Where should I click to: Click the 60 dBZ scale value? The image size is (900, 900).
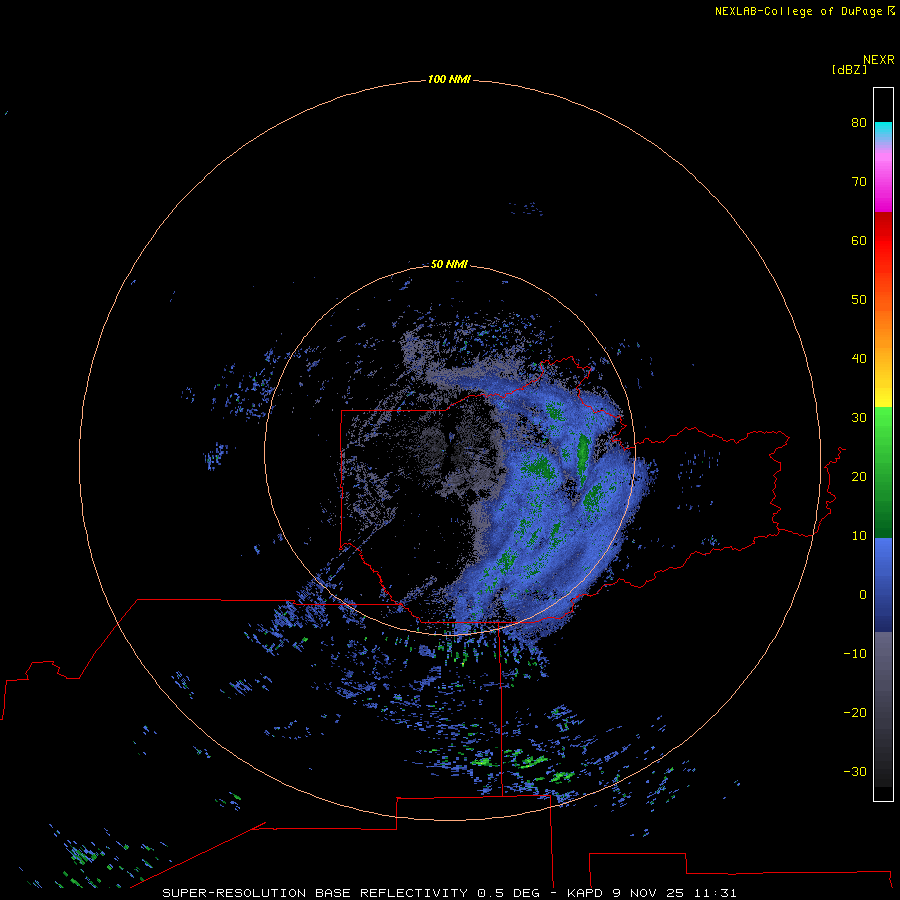[x=859, y=240]
